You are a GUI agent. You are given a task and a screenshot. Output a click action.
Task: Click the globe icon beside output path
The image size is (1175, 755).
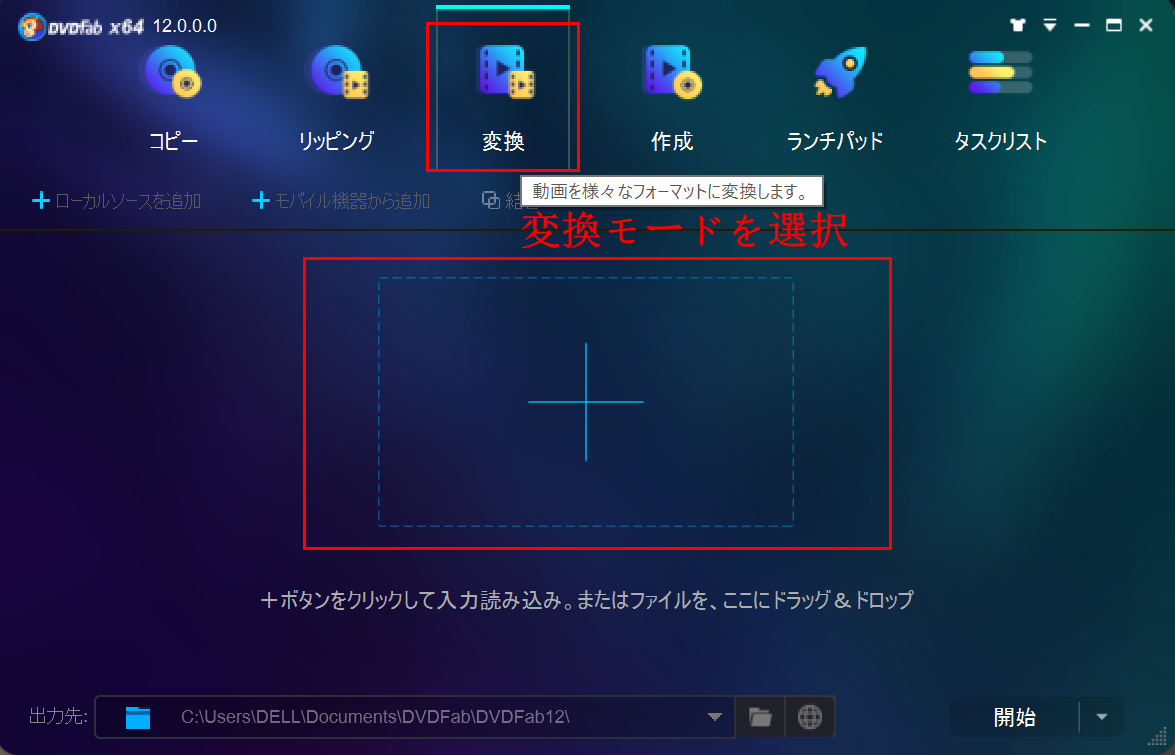(x=810, y=716)
